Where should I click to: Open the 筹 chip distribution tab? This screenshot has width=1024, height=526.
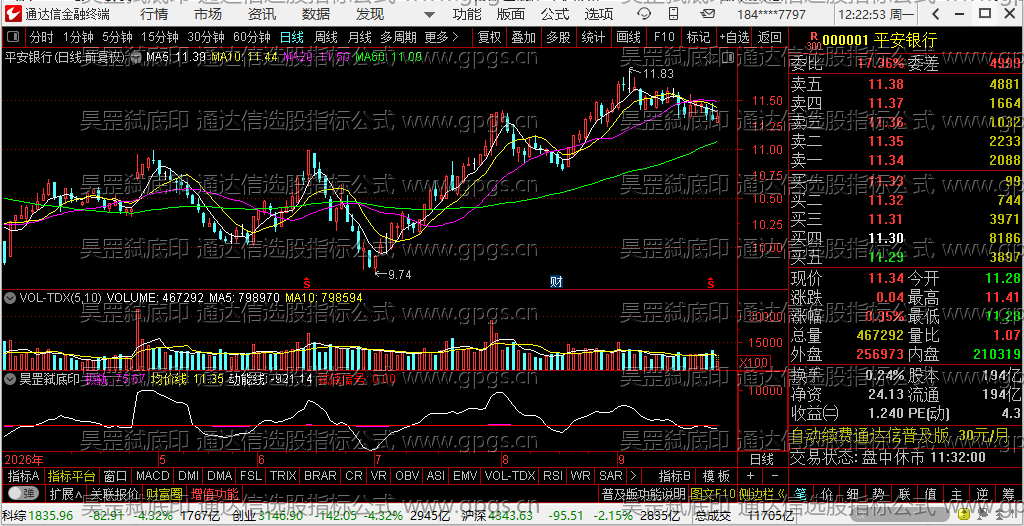(1008, 493)
